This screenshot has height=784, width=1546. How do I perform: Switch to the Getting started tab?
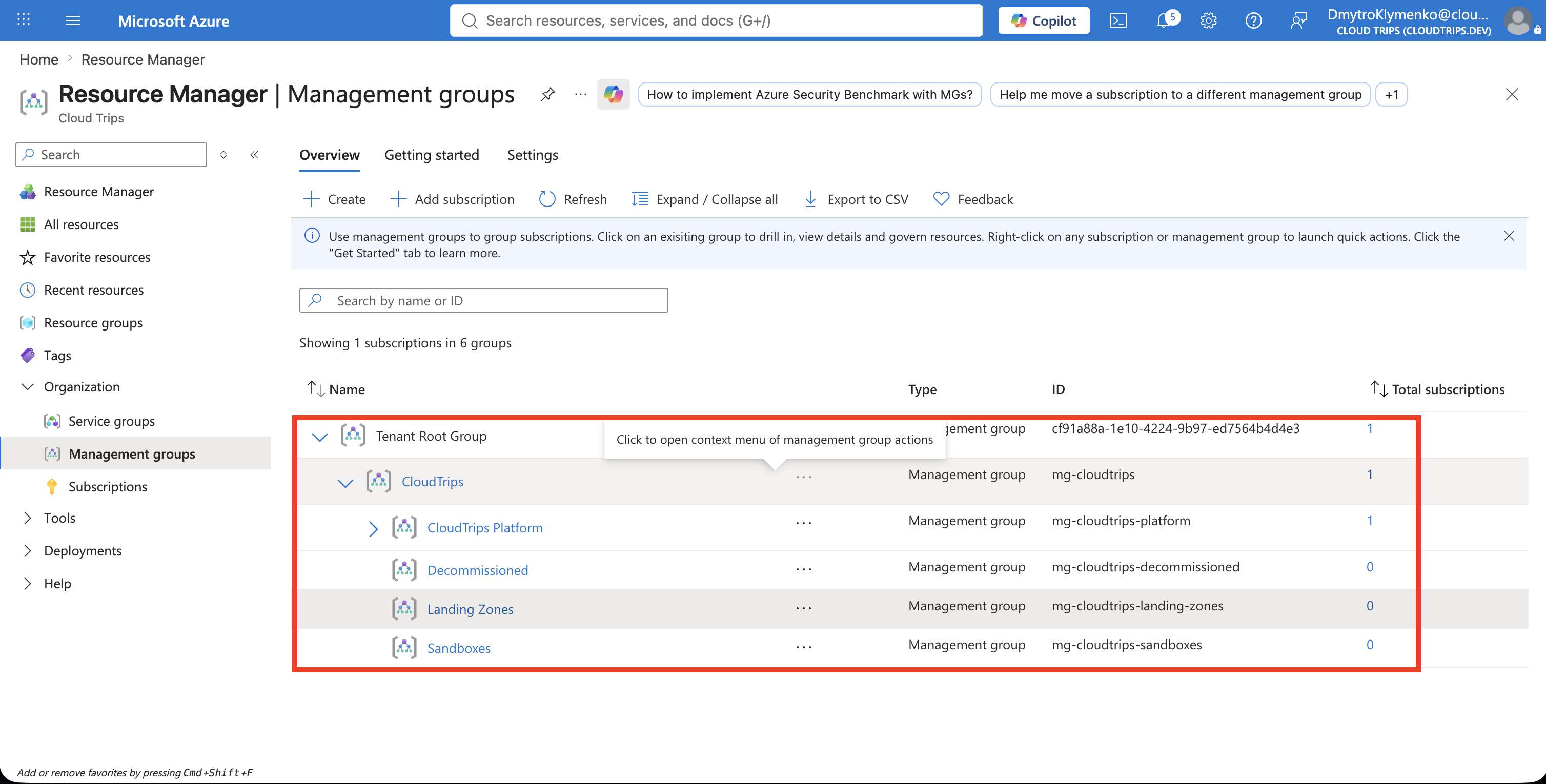click(432, 155)
